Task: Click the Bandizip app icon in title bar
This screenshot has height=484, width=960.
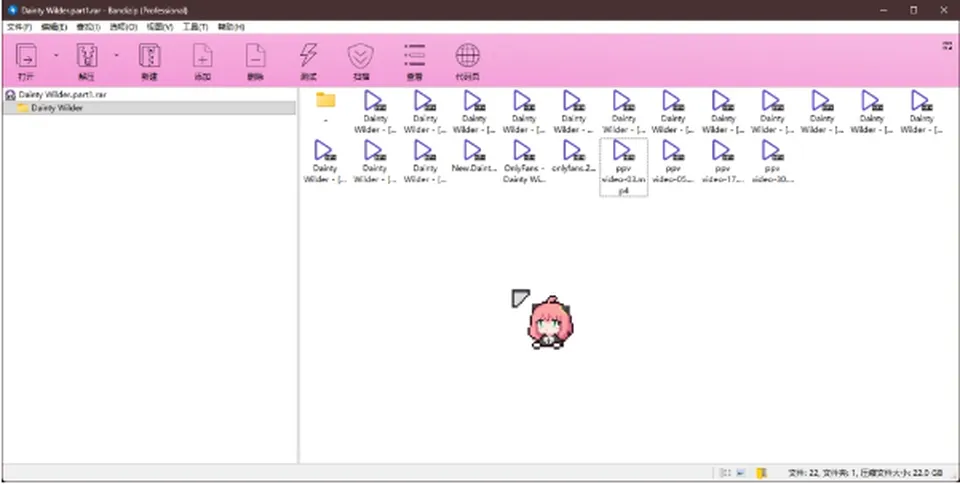Action: click(12, 10)
